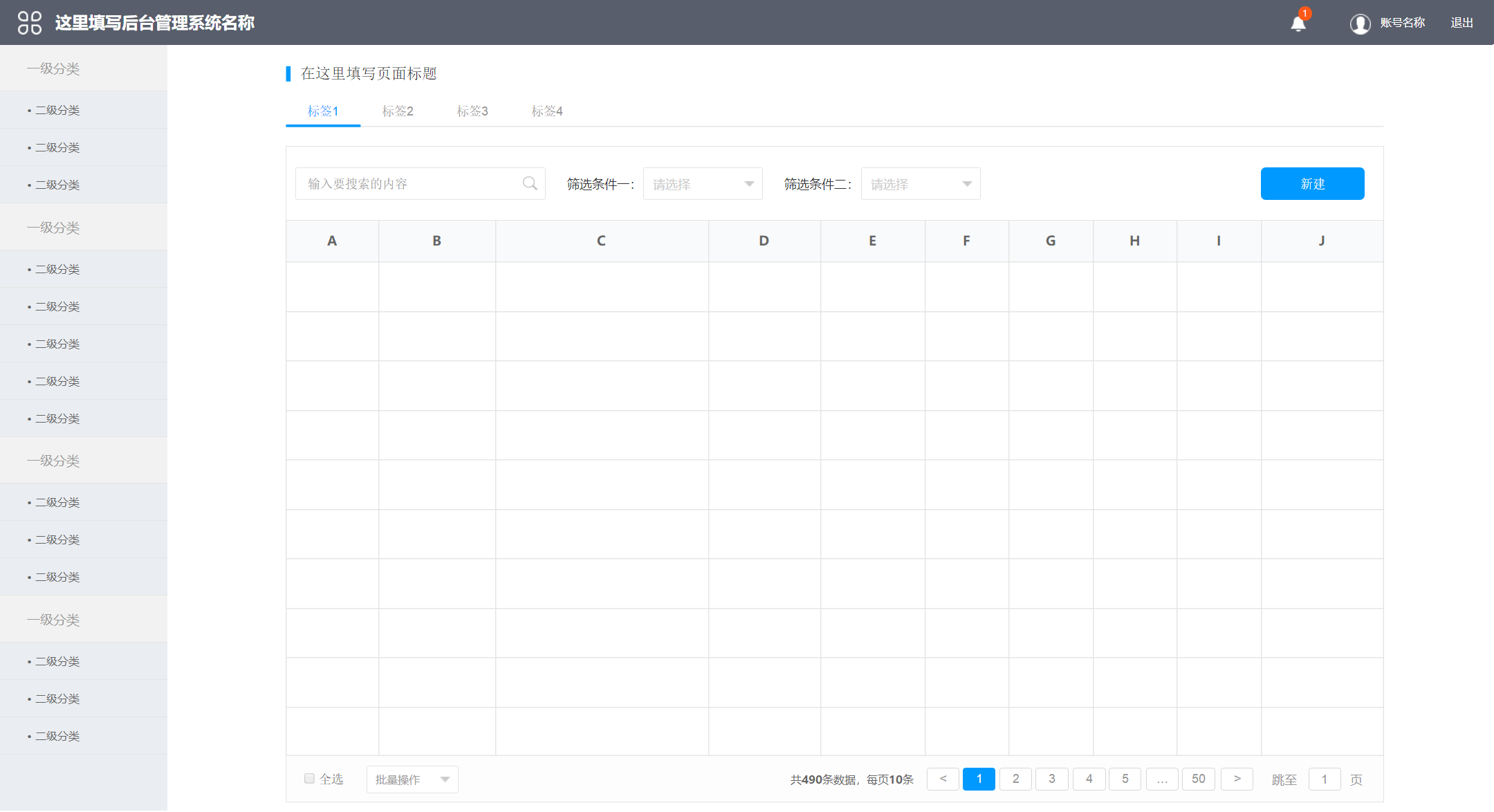This screenshot has width=1494, height=812.
Task: Click the notification bell icon
Action: pyautogui.click(x=1298, y=24)
